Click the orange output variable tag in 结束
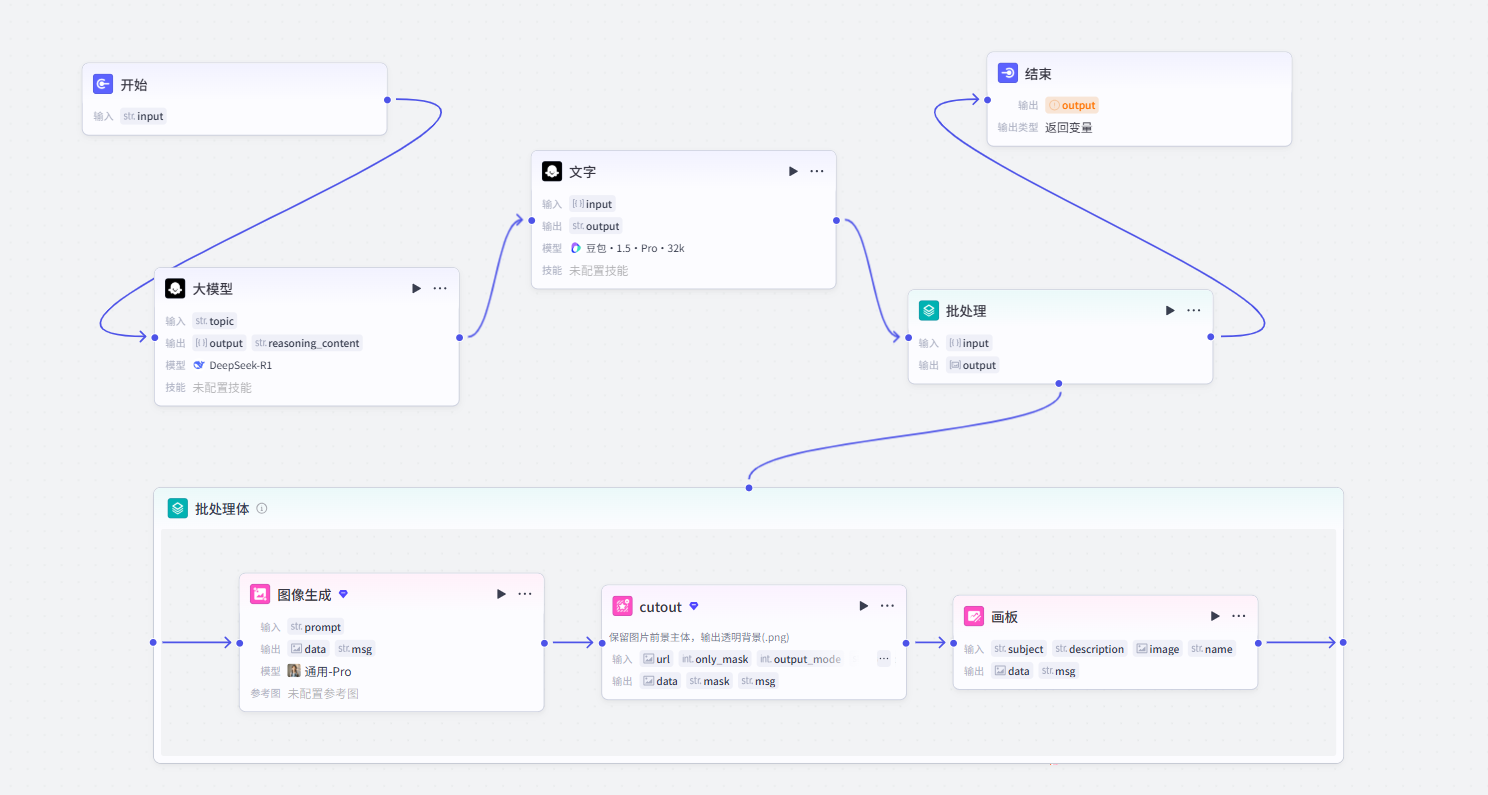Image resolution: width=1488 pixels, height=795 pixels. (1072, 105)
